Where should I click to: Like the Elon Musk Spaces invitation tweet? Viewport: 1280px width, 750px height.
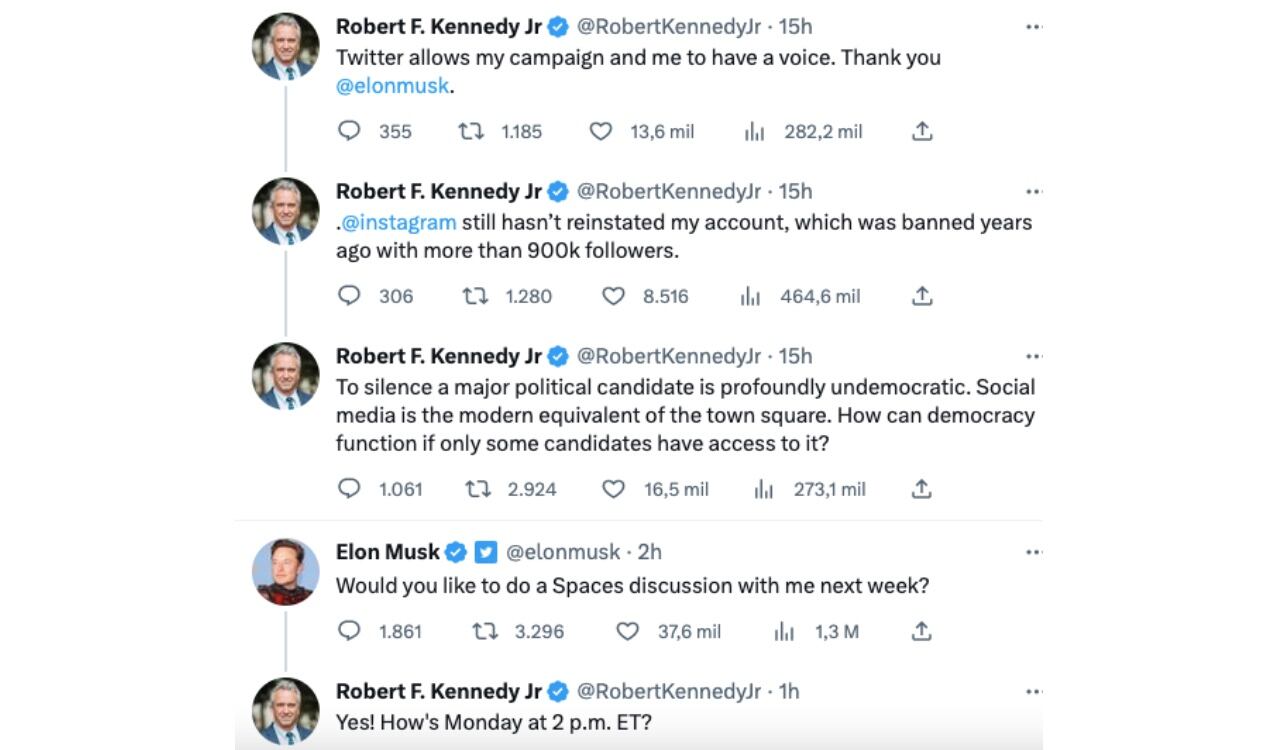pos(627,631)
